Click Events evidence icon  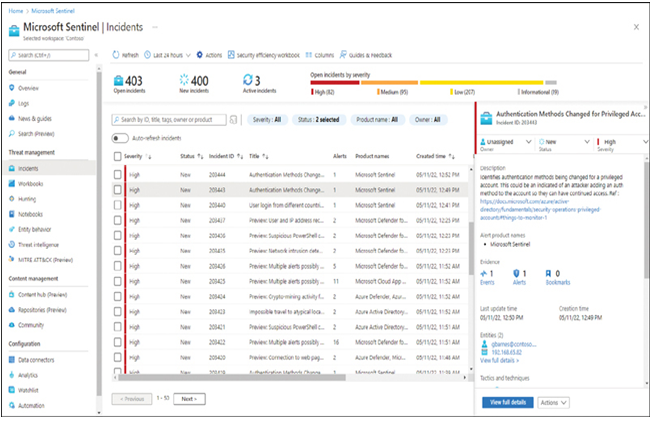point(484,274)
